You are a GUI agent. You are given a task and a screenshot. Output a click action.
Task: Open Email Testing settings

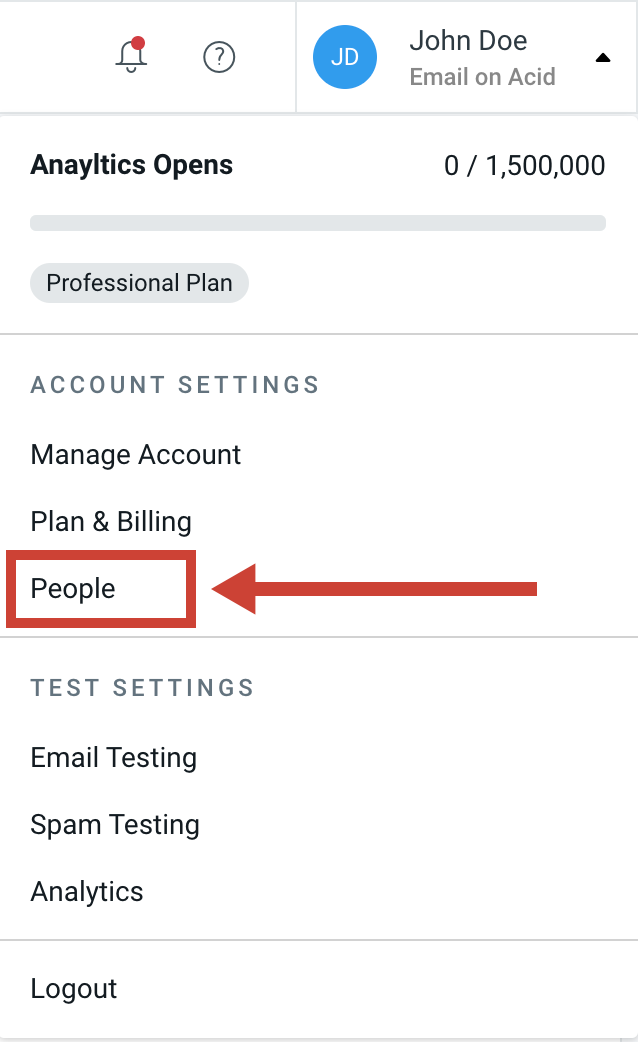coord(113,758)
